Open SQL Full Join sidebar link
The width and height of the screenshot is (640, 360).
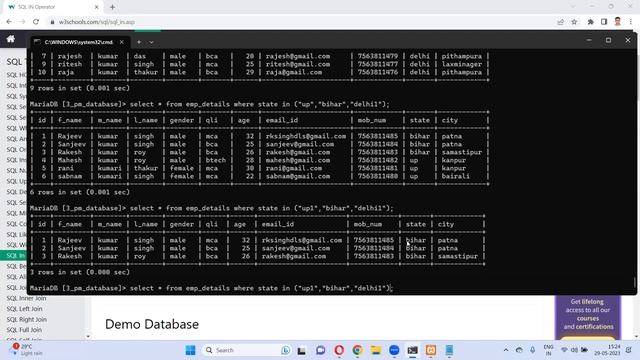click(24, 330)
